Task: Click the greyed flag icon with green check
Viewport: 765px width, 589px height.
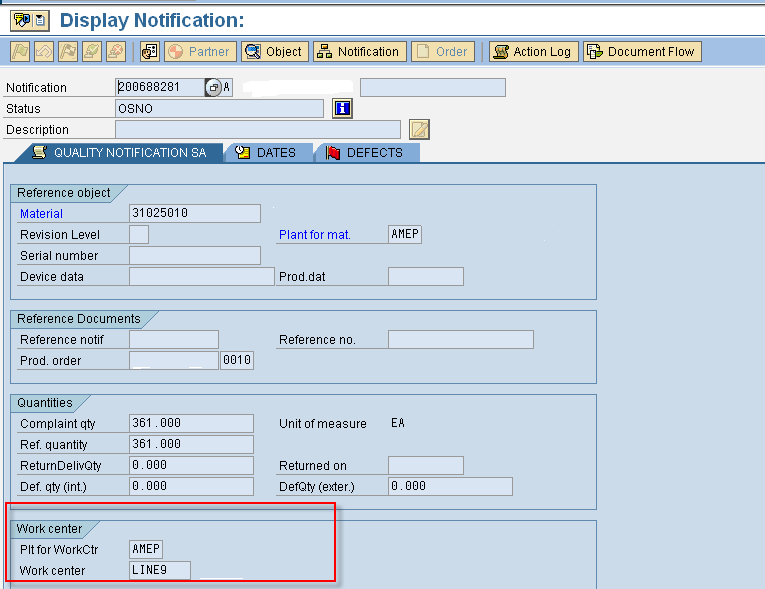Action: pyautogui.click(x=92, y=51)
